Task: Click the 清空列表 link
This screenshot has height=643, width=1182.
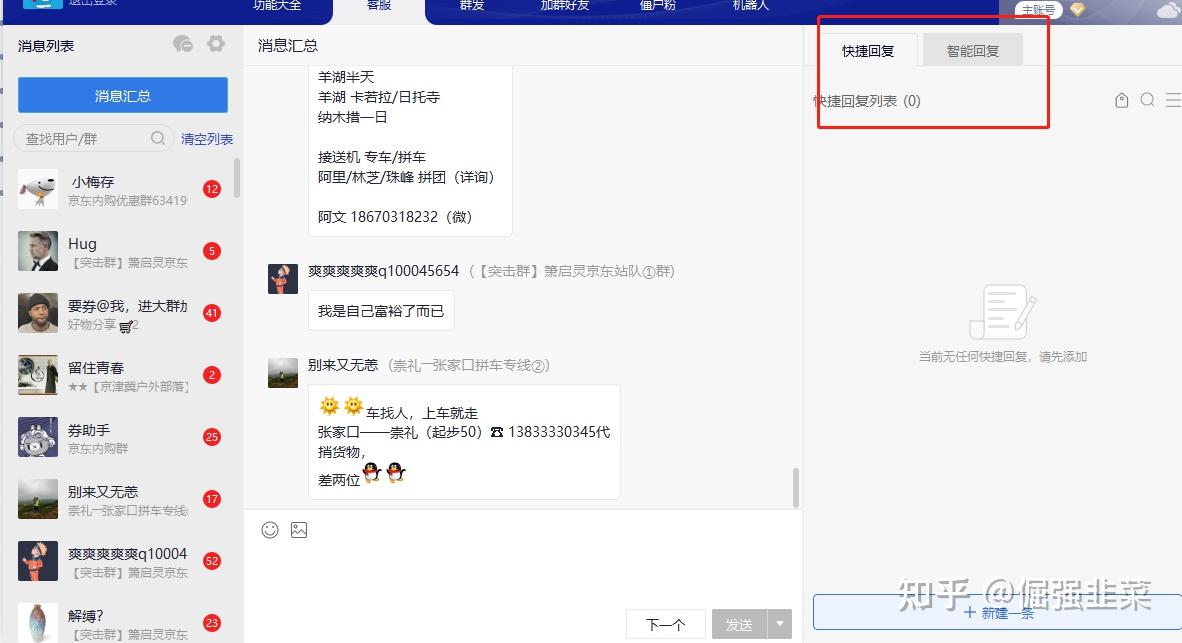Action: 207,139
